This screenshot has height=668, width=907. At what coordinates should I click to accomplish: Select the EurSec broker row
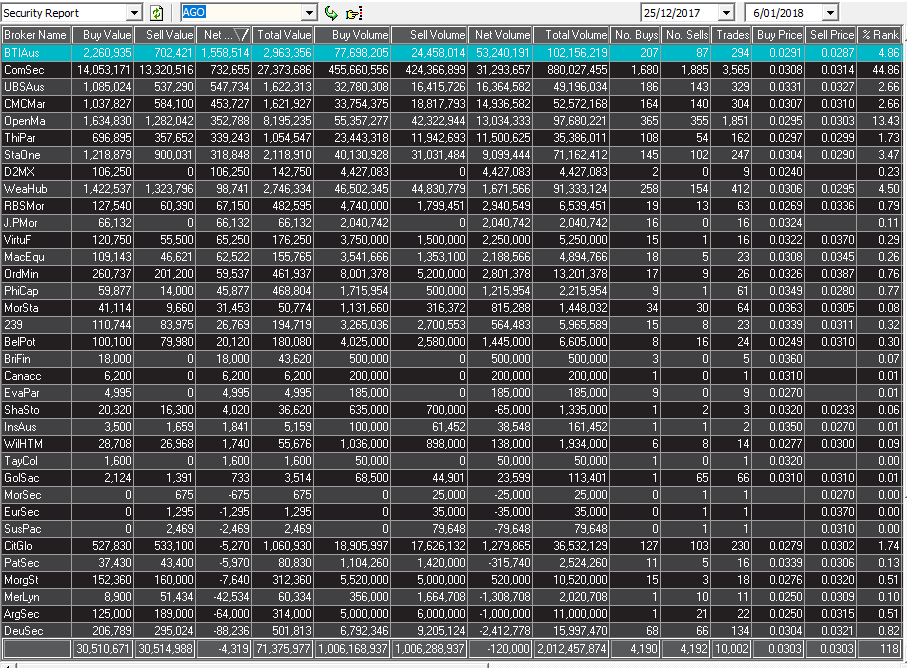click(x=452, y=512)
